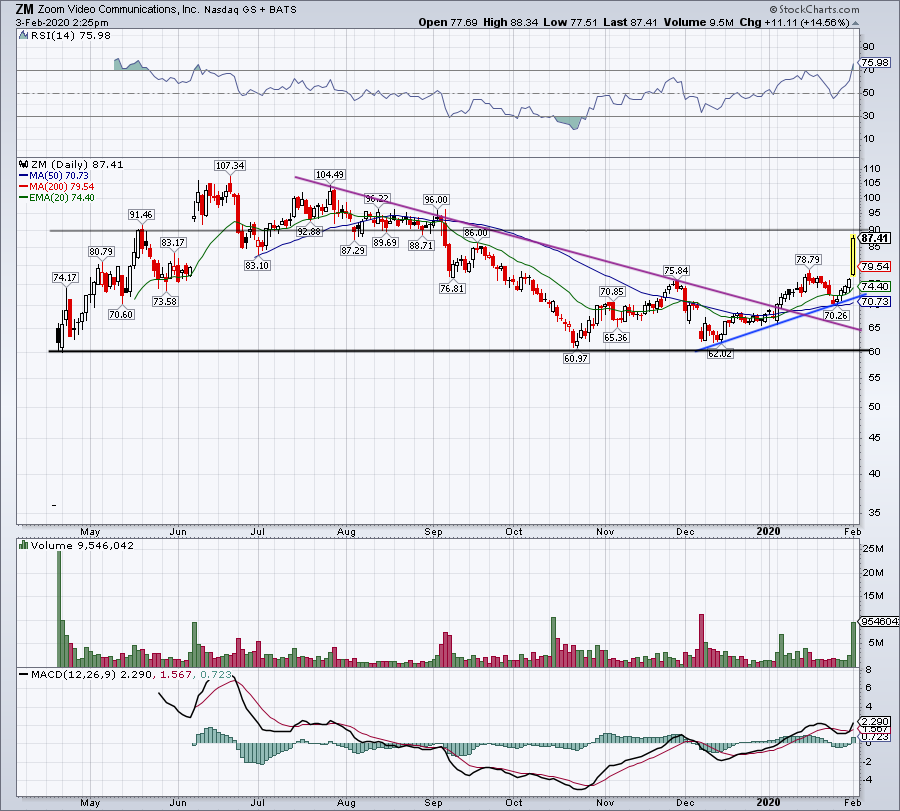Click the 73.58 low price label
900x811 pixels.
(x=165, y=301)
